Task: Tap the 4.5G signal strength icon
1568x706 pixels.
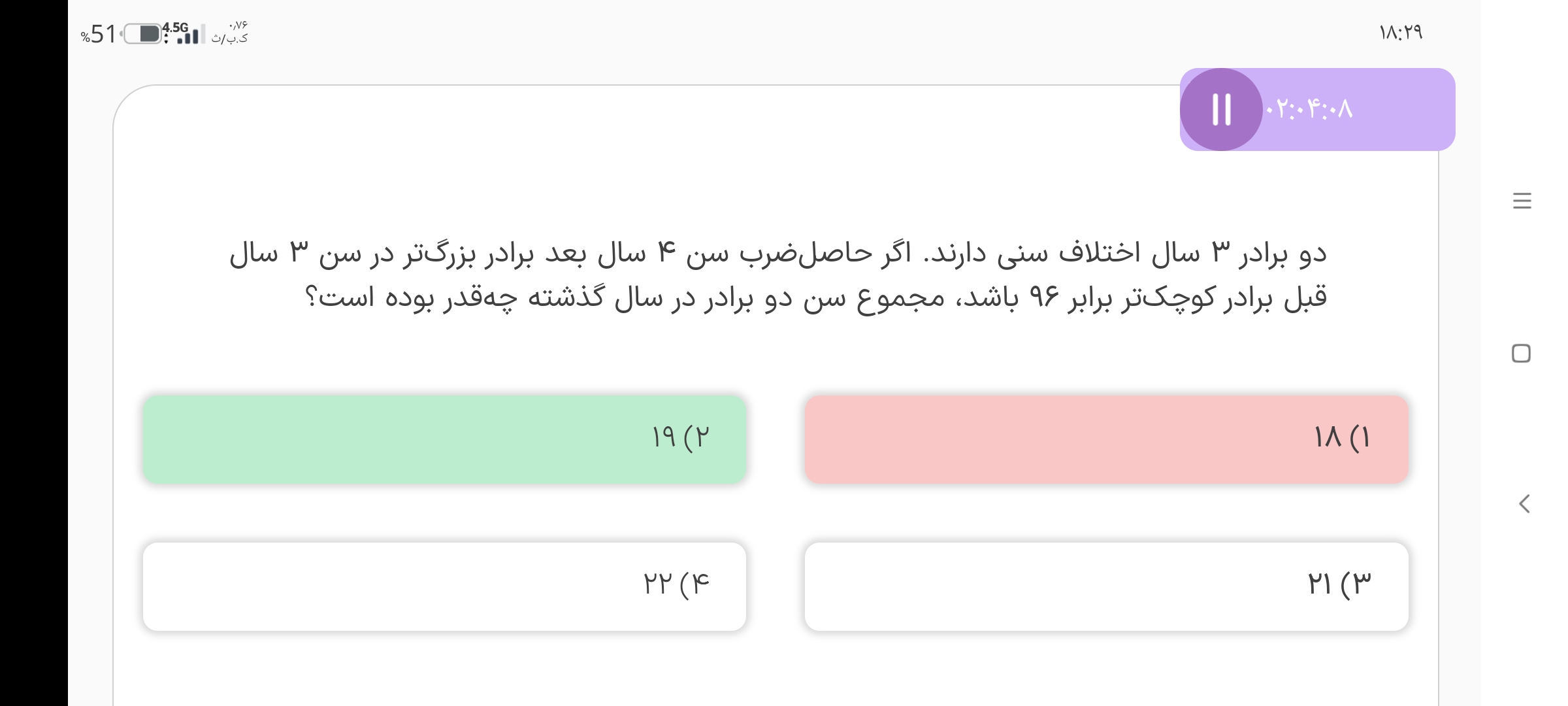Action: [184, 33]
